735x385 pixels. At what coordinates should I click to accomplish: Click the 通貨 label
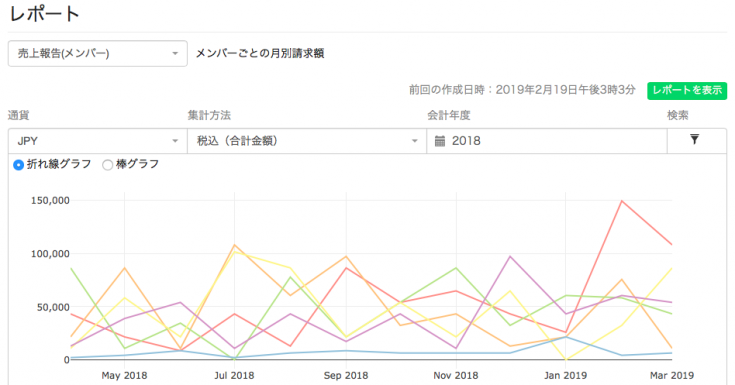pos(19,115)
